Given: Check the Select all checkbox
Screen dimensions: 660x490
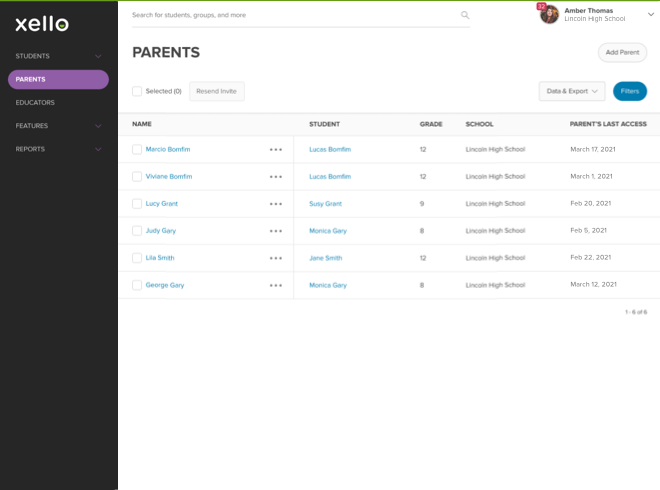Looking at the screenshot, I should coord(137,91).
